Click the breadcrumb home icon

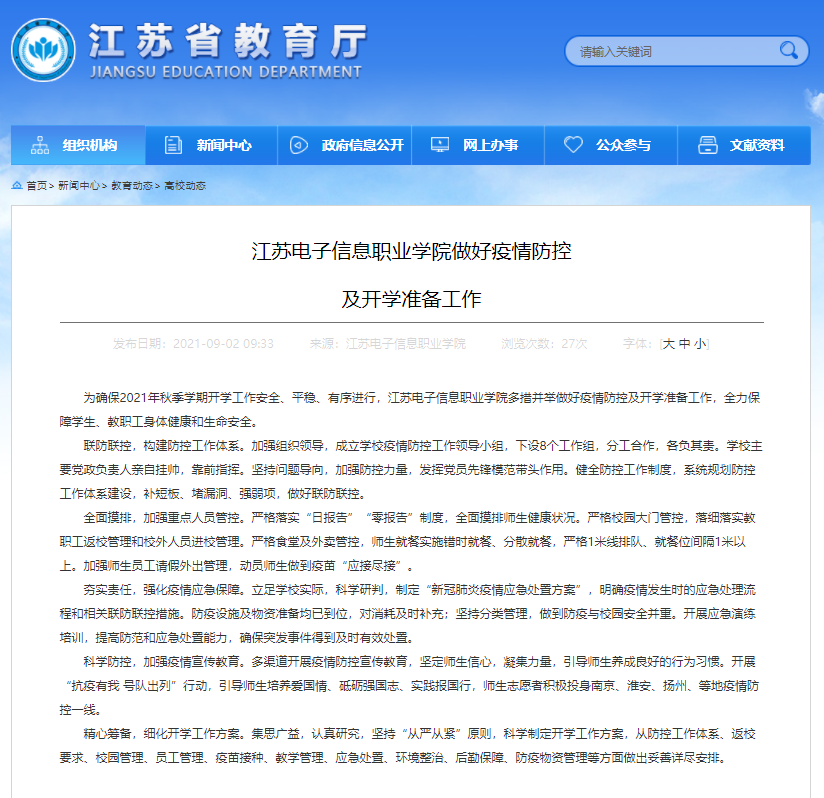click(x=17, y=185)
